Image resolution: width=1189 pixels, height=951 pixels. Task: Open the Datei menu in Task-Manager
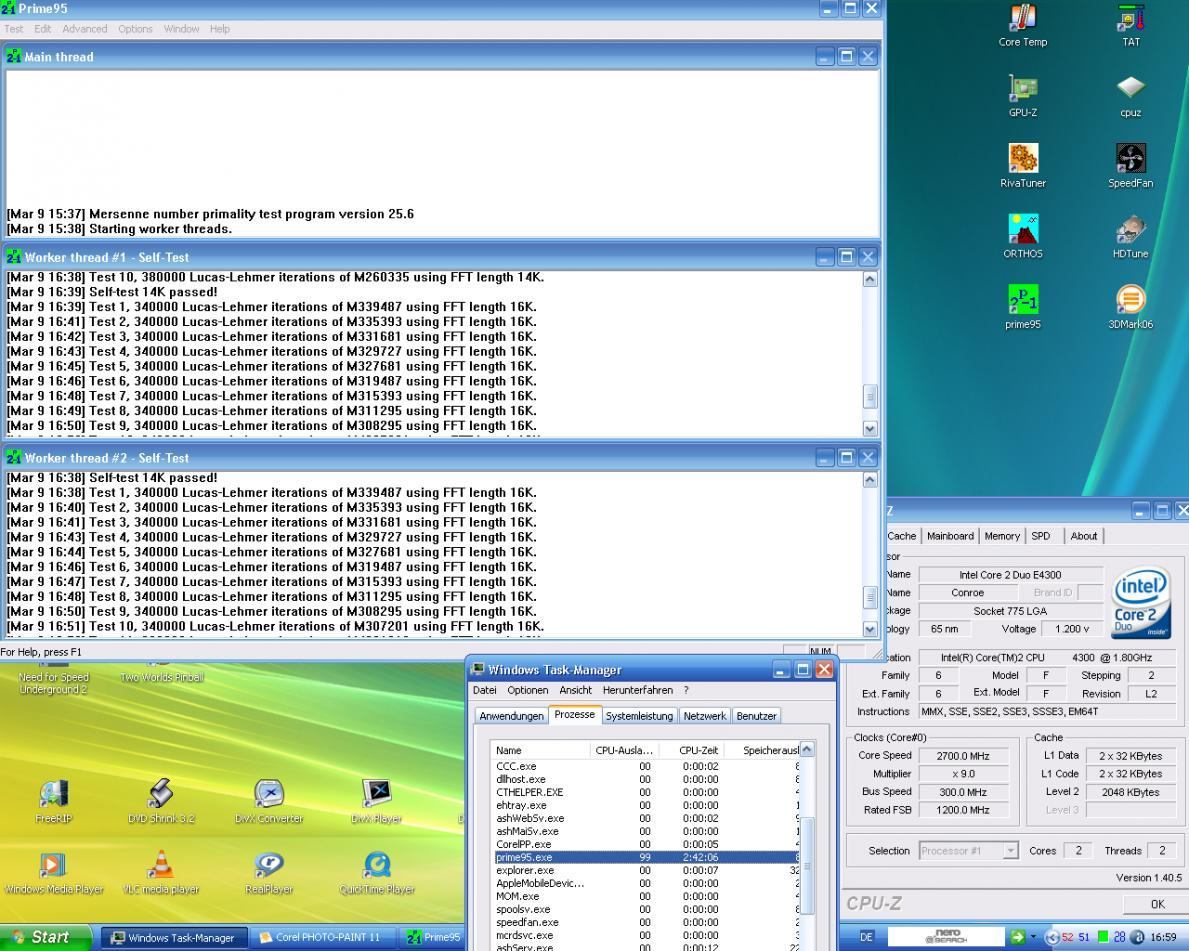485,690
